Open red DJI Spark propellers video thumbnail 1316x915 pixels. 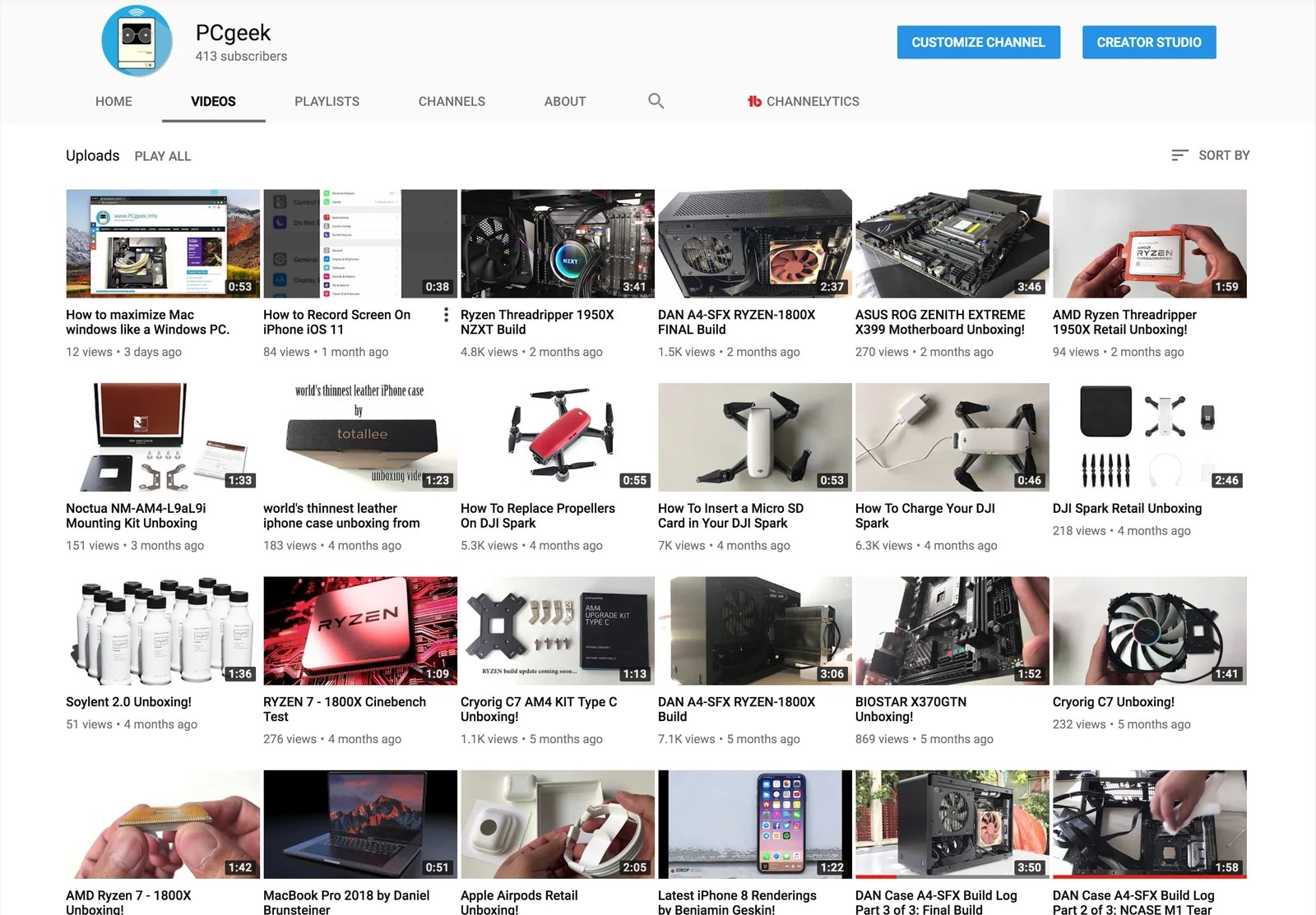(558, 437)
